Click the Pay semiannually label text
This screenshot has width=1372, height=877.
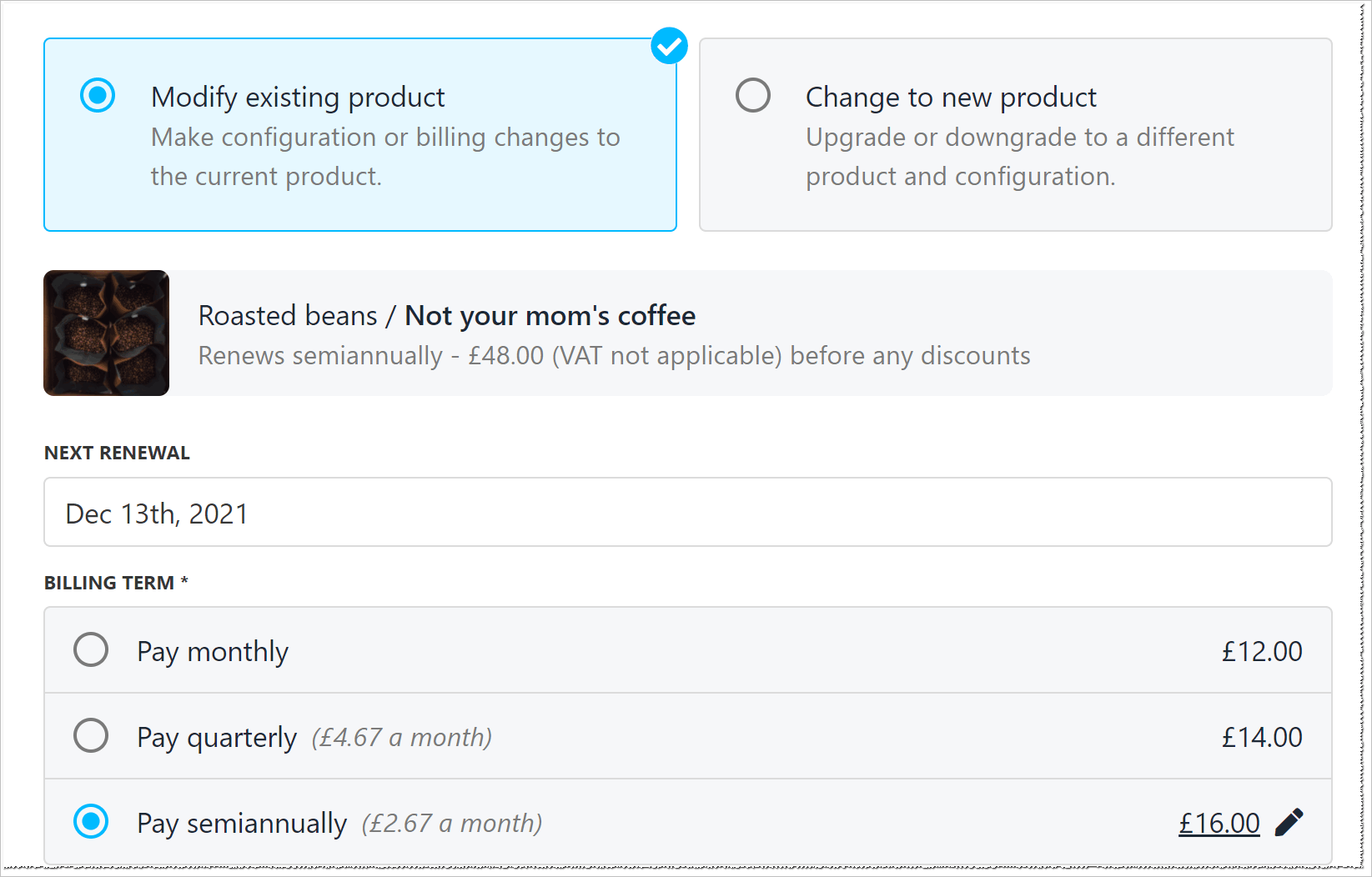point(242,823)
